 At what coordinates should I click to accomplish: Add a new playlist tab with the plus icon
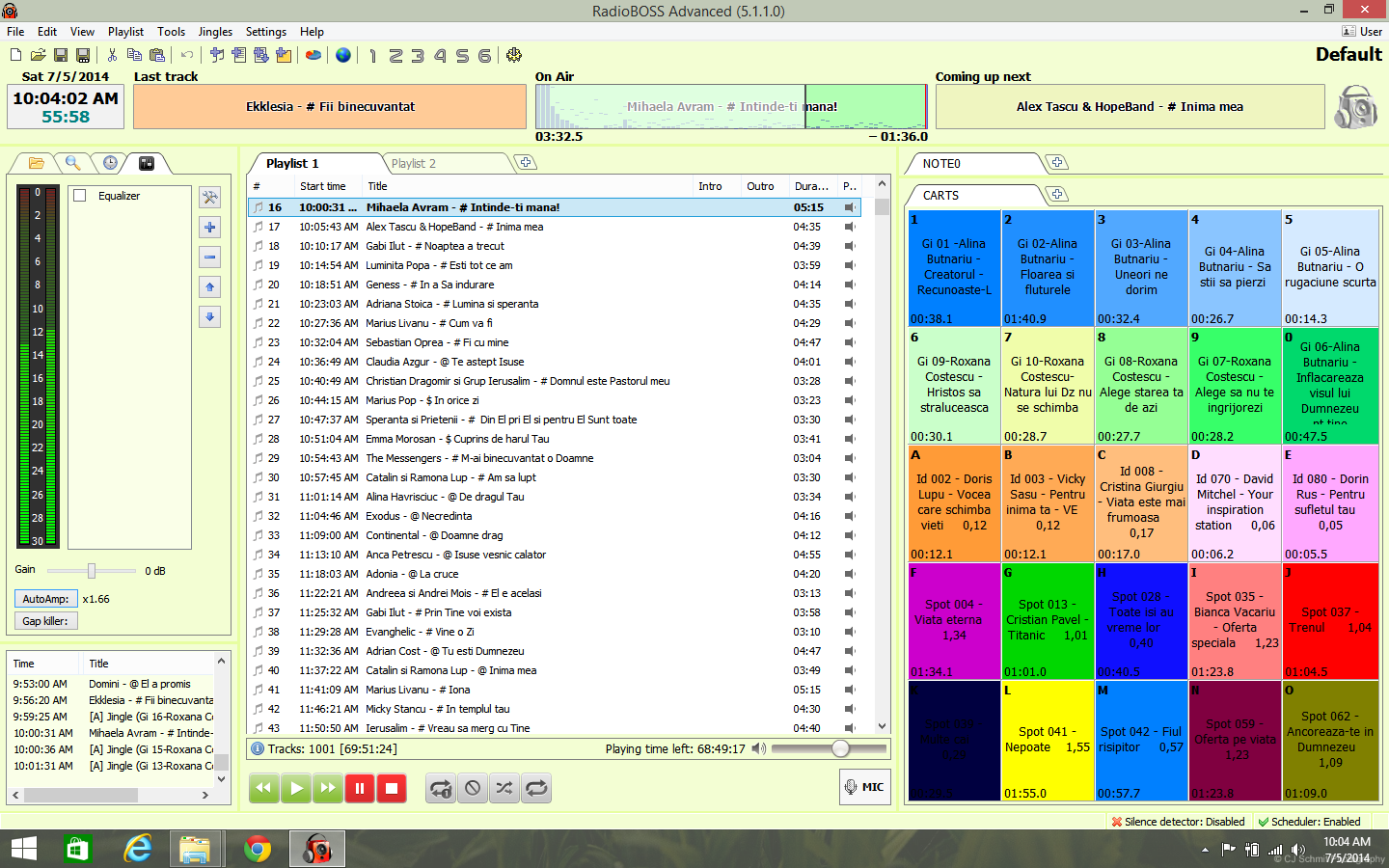point(526,163)
